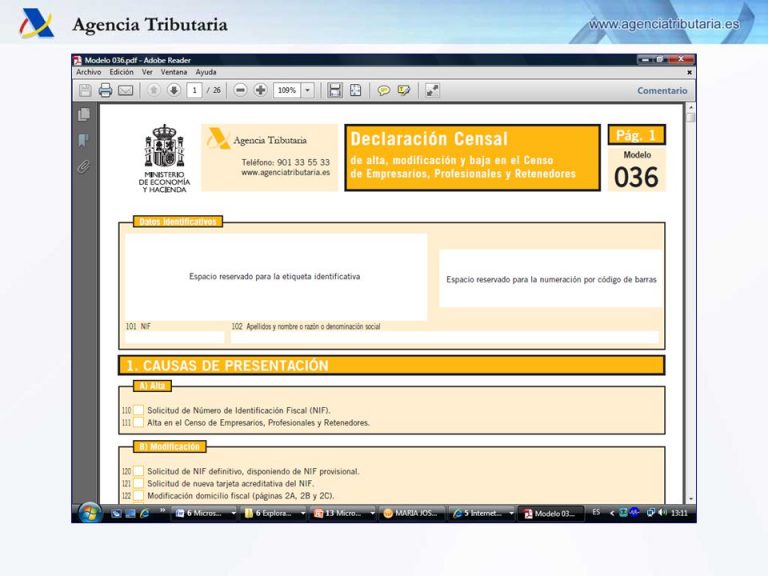Click the print icon in the toolbar
This screenshot has width=768, height=576.
tap(105, 90)
